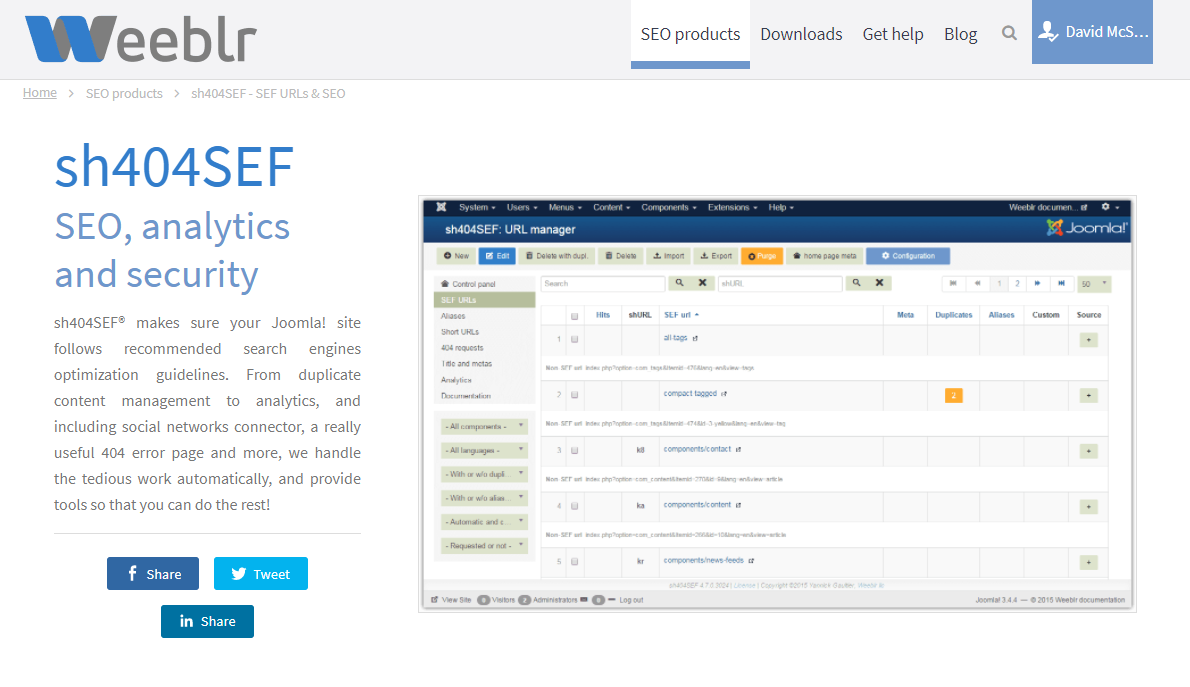
Task: Click the Delete trash toolbar button
Action: point(621,256)
